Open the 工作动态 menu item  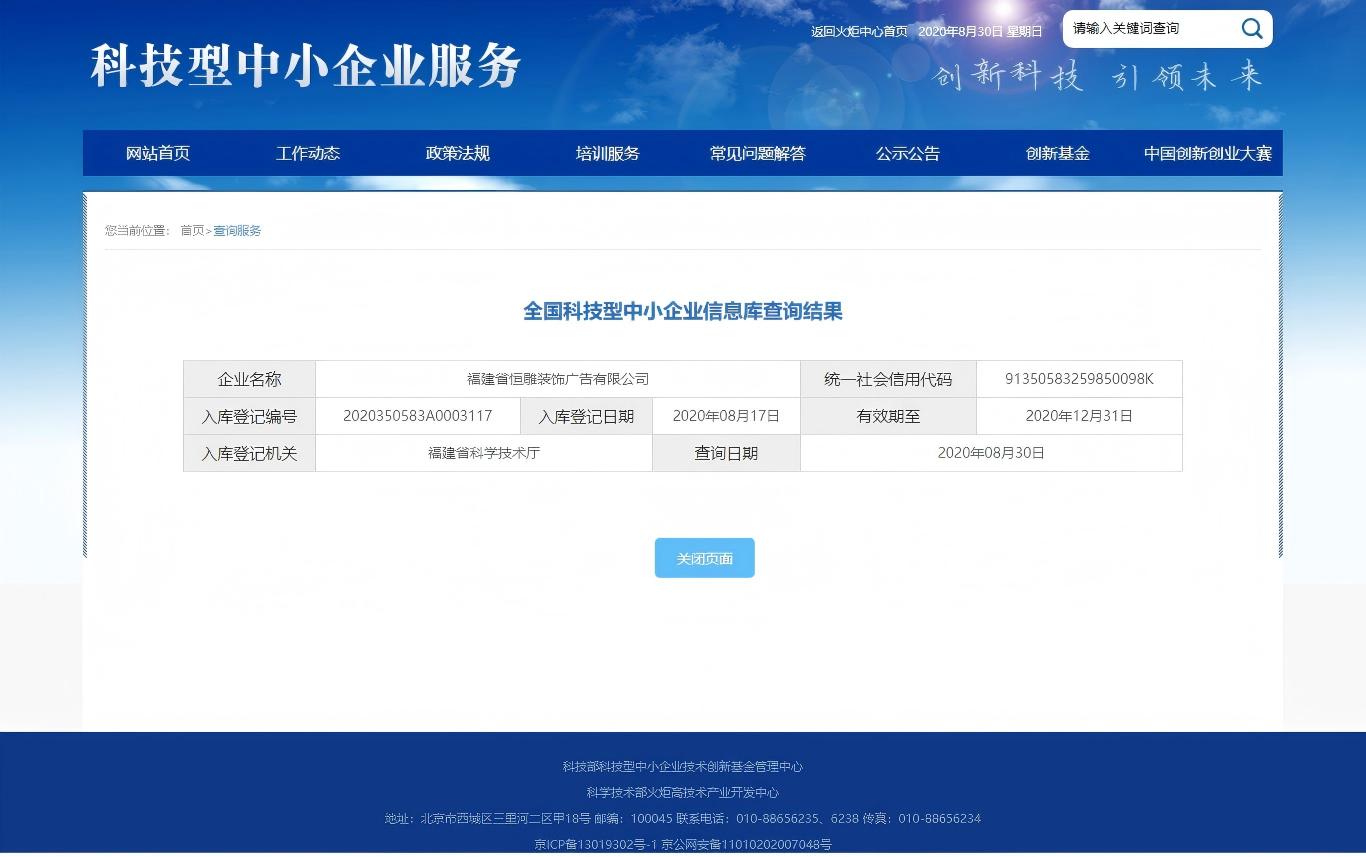coord(308,153)
